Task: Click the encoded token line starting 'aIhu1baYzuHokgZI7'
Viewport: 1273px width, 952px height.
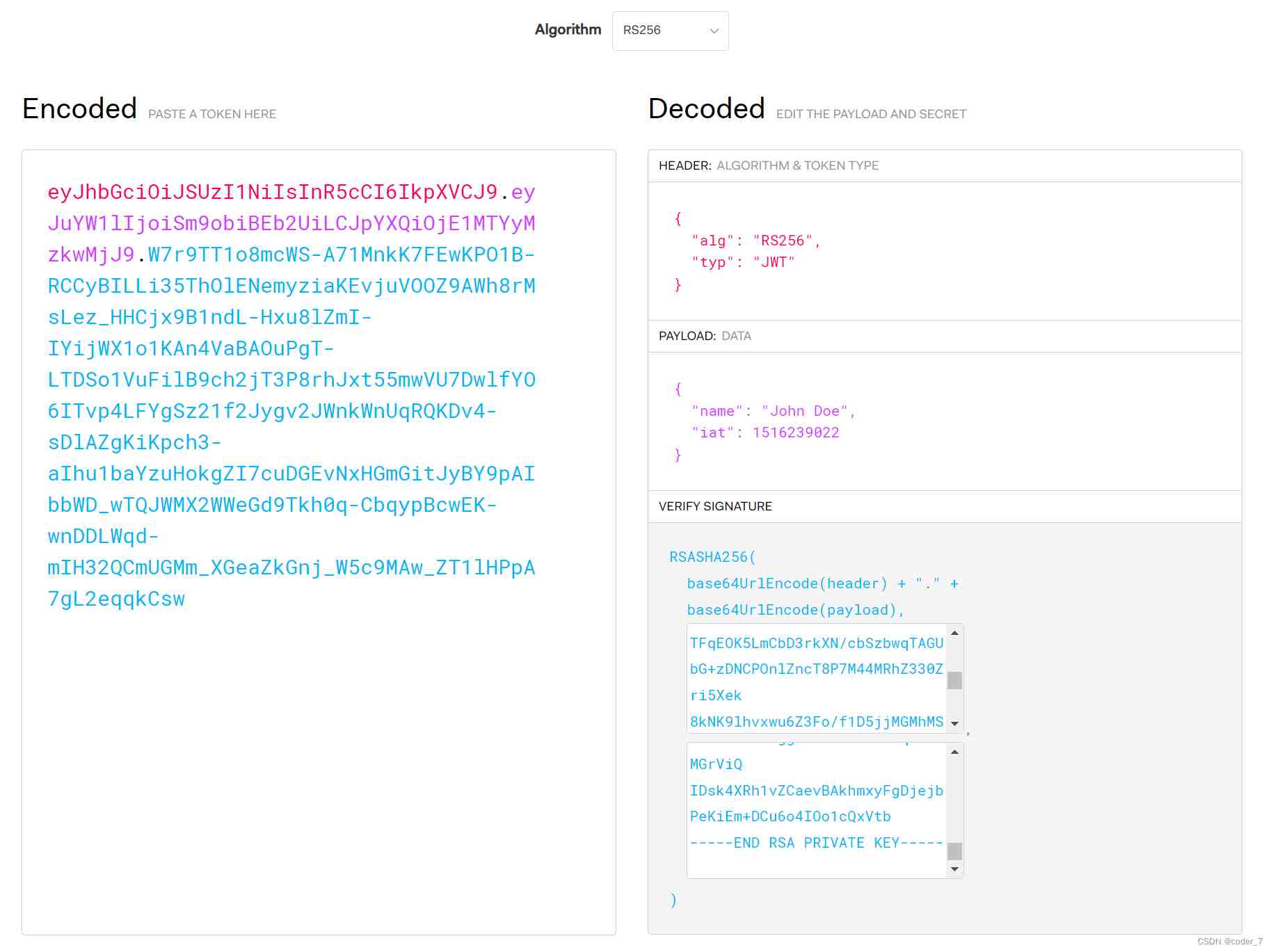Action: click(291, 474)
